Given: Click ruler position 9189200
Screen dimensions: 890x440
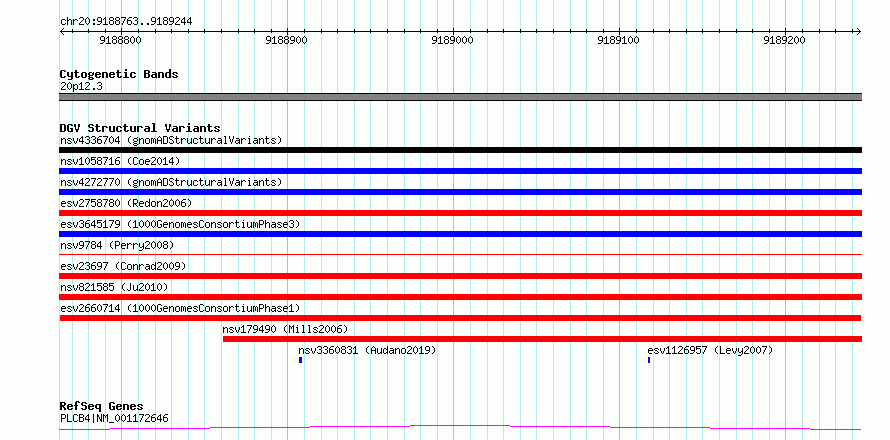Looking at the screenshot, I should pyautogui.click(x=785, y=40).
